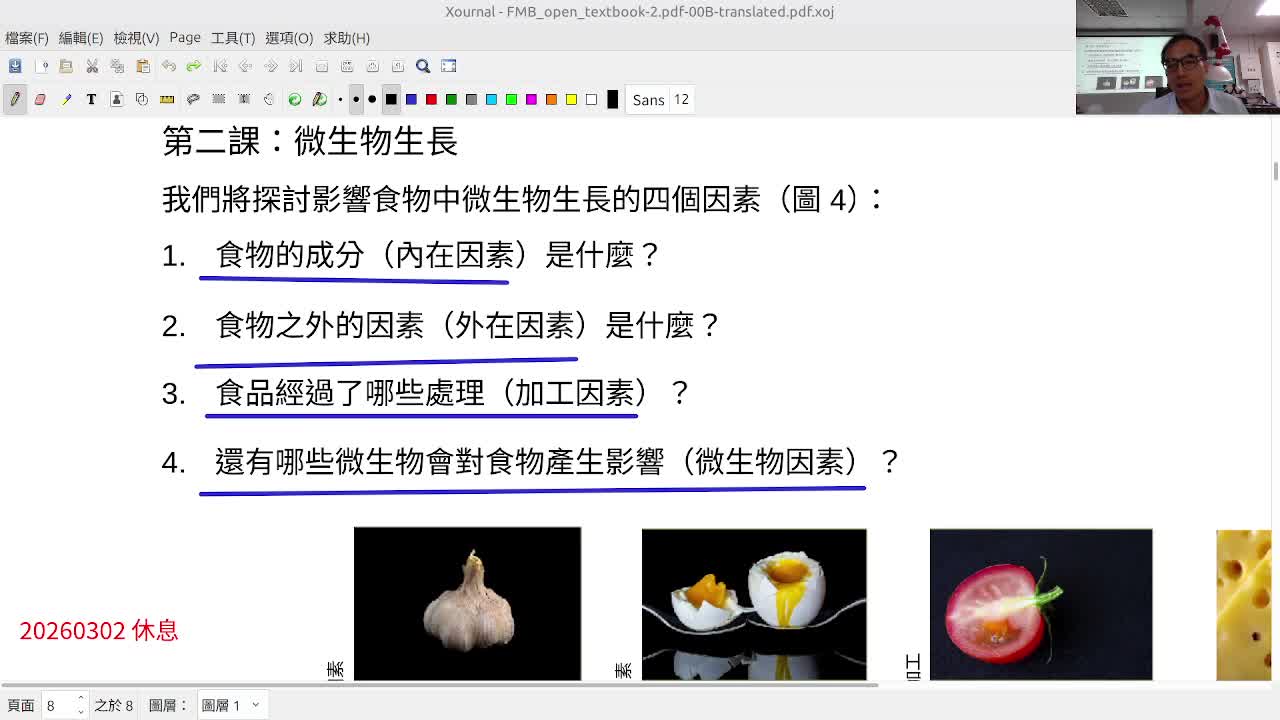Click the vertical scrollbar handle
Viewport: 1280px width, 720px height.
1276,171
